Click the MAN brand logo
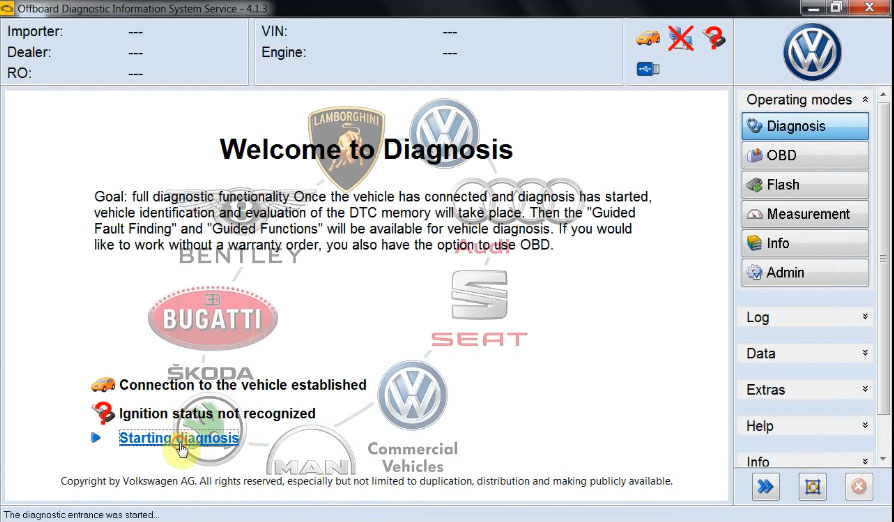 tap(311, 451)
